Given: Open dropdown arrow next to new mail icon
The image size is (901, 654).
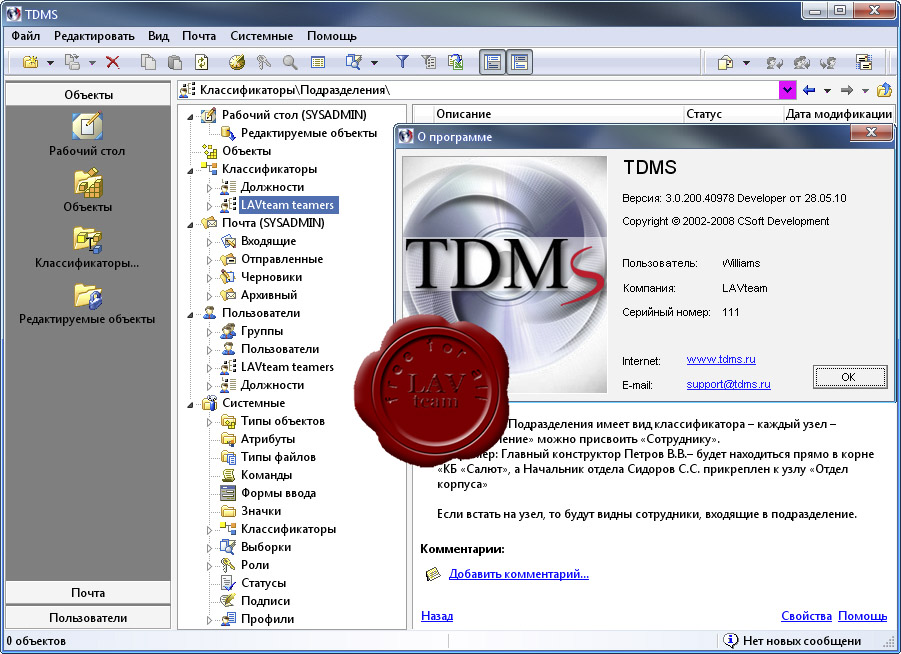Looking at the screenshot, I should tap(746, 63).
